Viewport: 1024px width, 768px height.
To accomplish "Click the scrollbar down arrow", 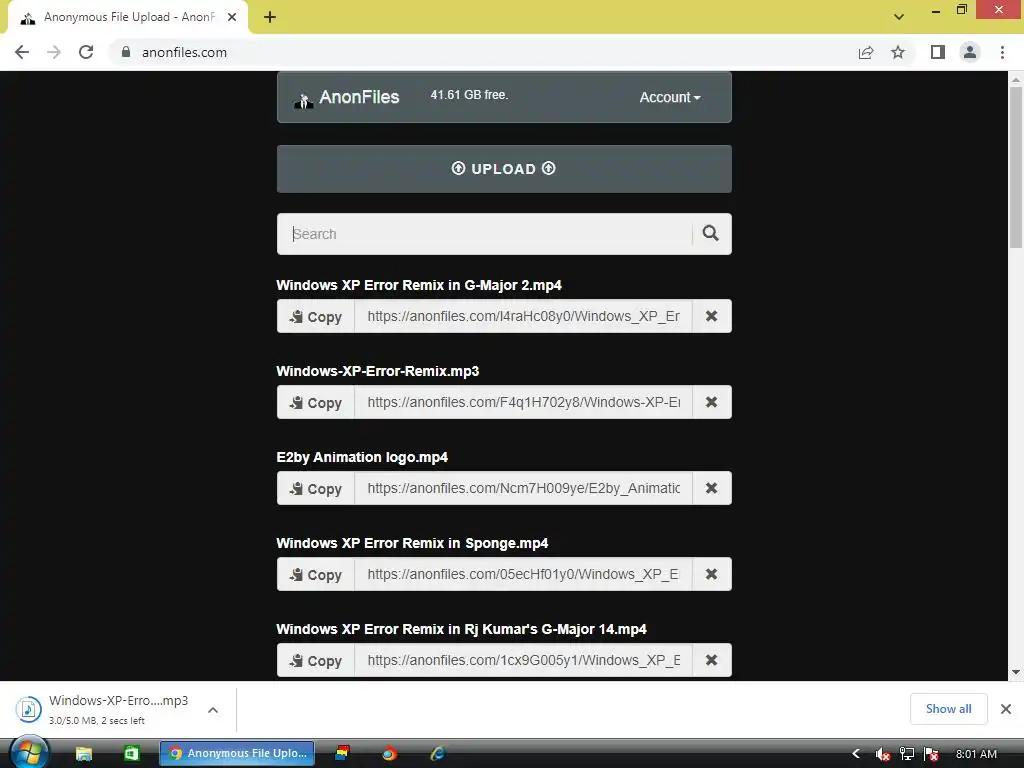I will coord(1016,673).
